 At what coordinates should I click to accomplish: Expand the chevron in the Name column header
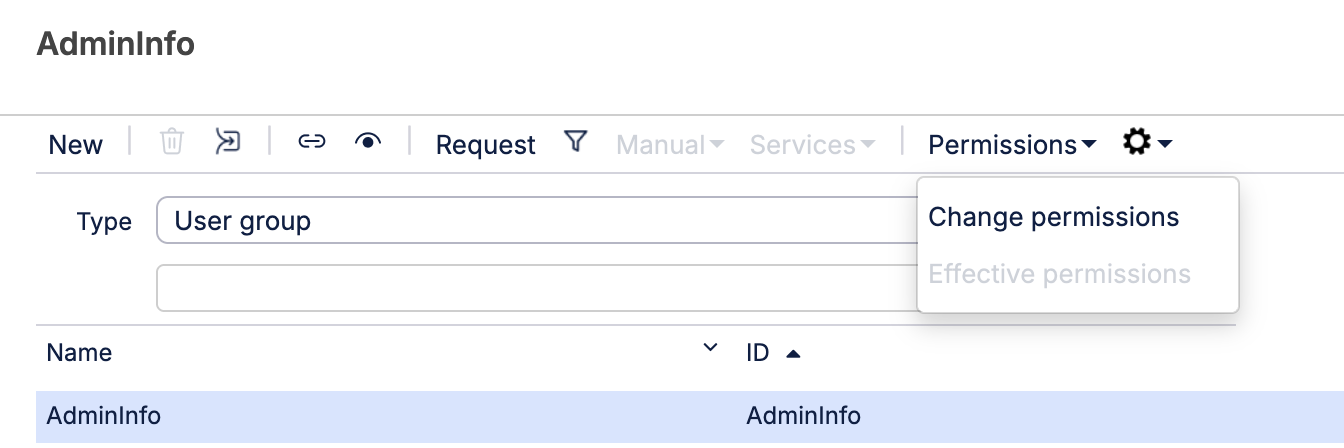pos(710,349)
